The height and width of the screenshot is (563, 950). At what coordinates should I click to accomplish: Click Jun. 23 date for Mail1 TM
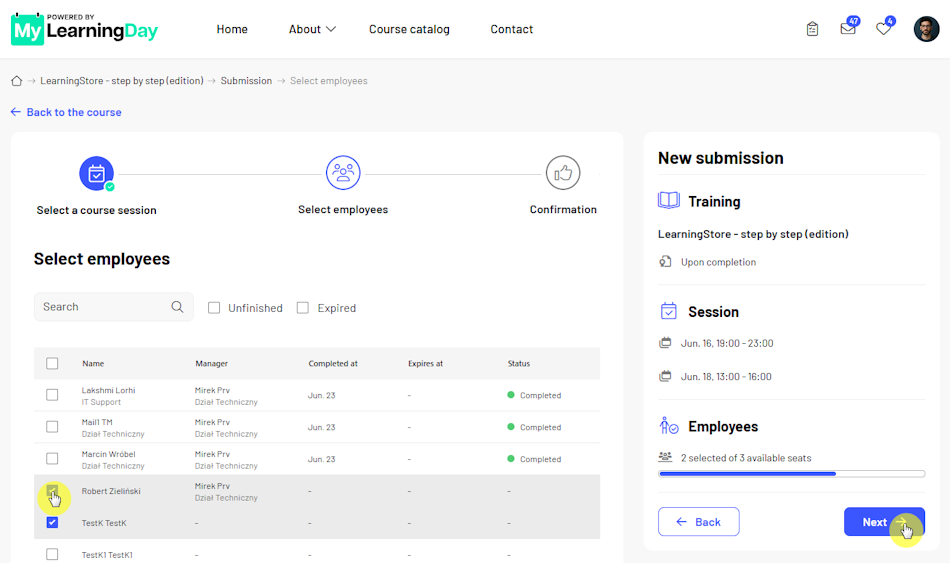pos(321,427)
